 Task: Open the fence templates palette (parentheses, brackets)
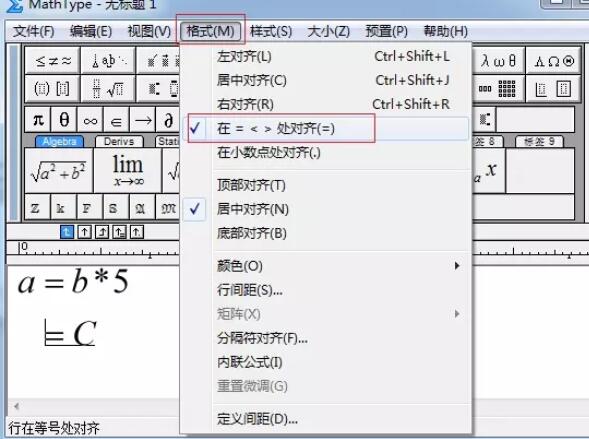(53, 89)
